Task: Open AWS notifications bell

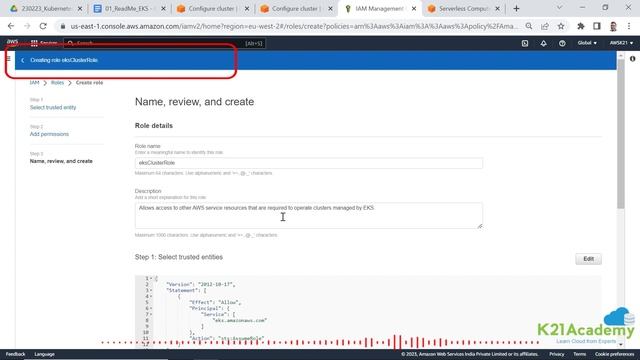Action: [543, 43]
